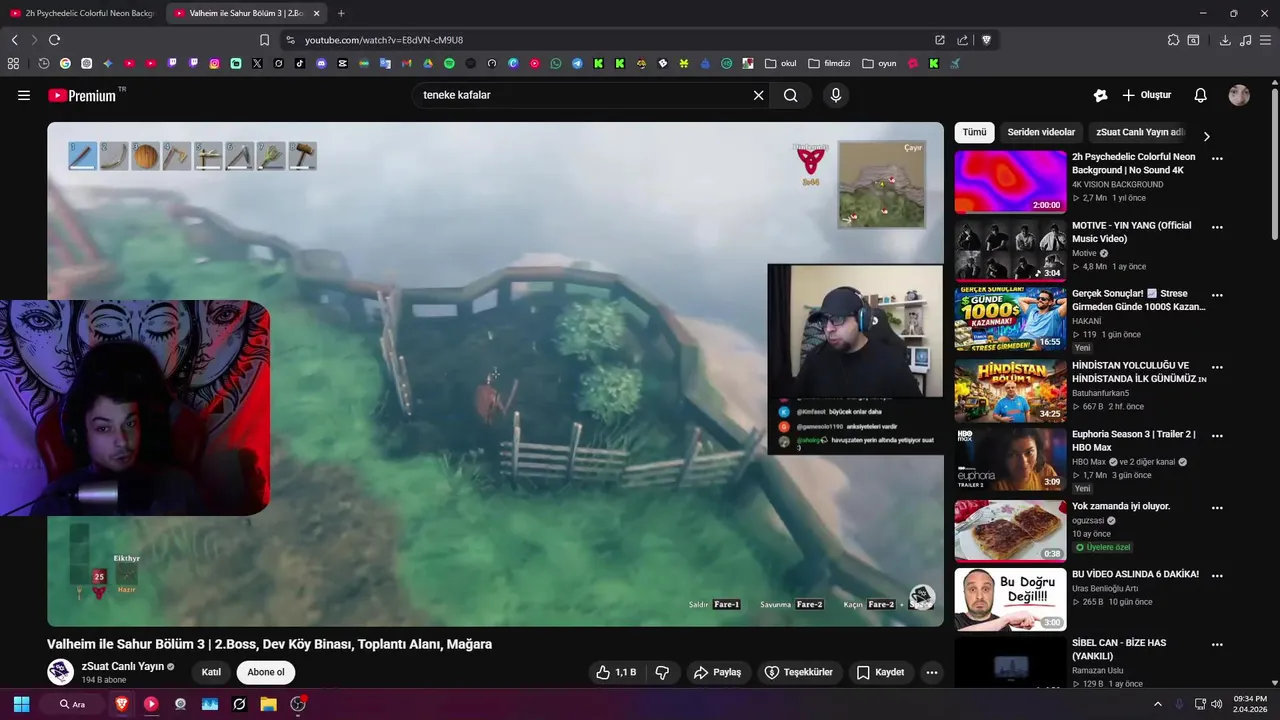Go back in browser history

[14, 40]
